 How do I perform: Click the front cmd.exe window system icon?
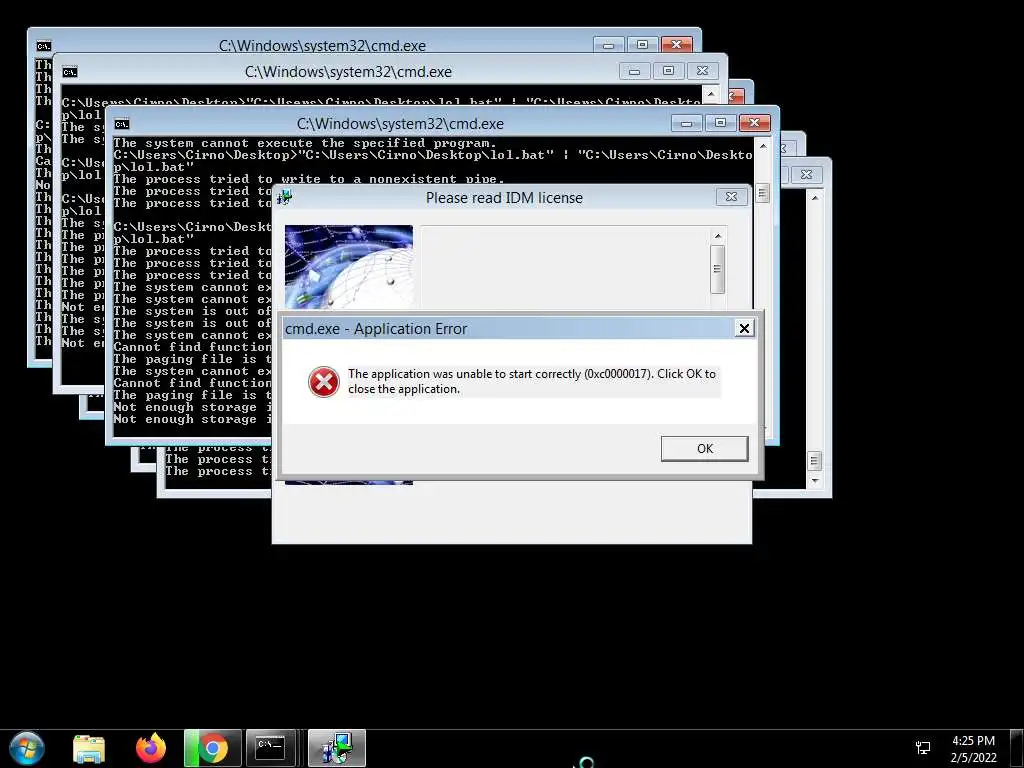121,124
